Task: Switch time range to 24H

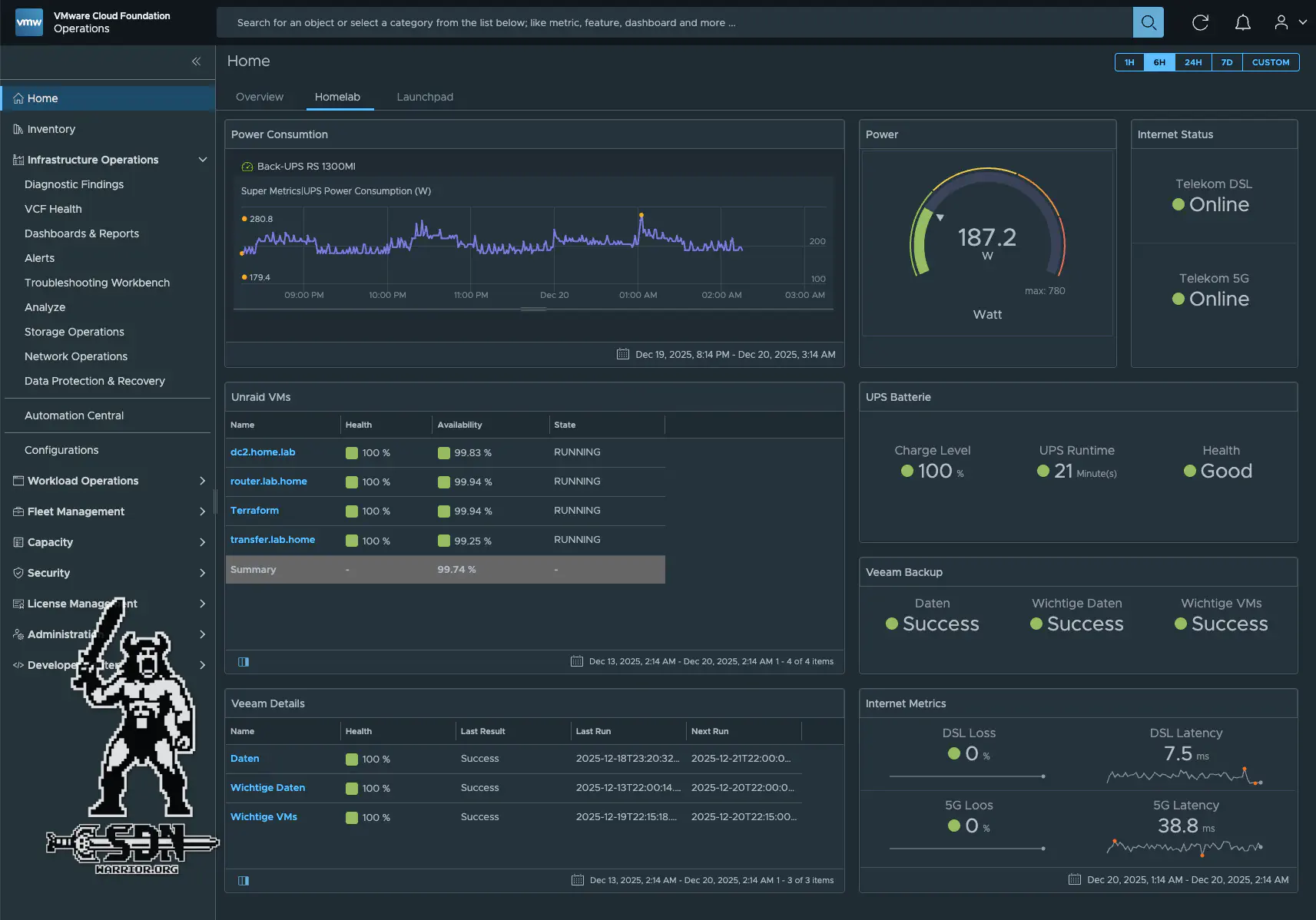Action: [x=1192, y=61]
